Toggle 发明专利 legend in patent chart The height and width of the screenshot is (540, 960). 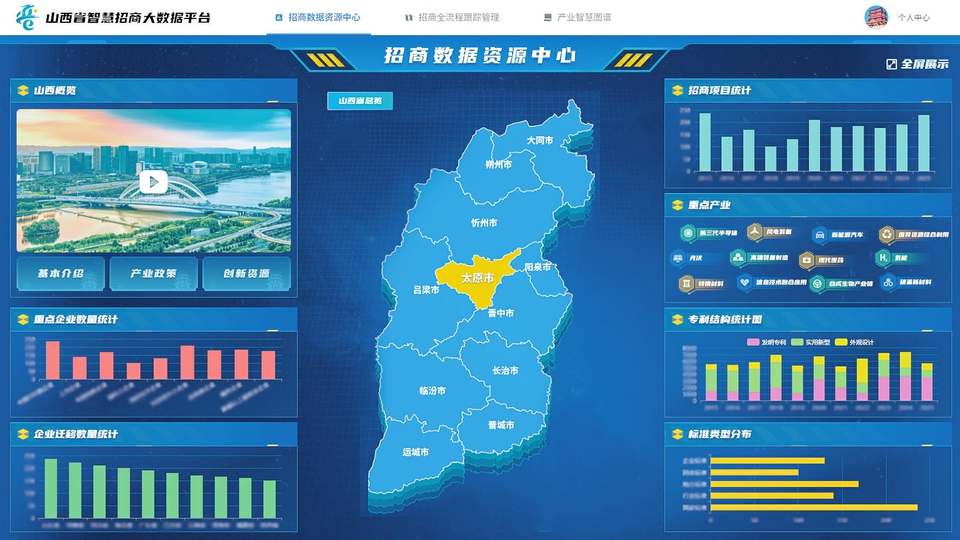pos(752,342)
